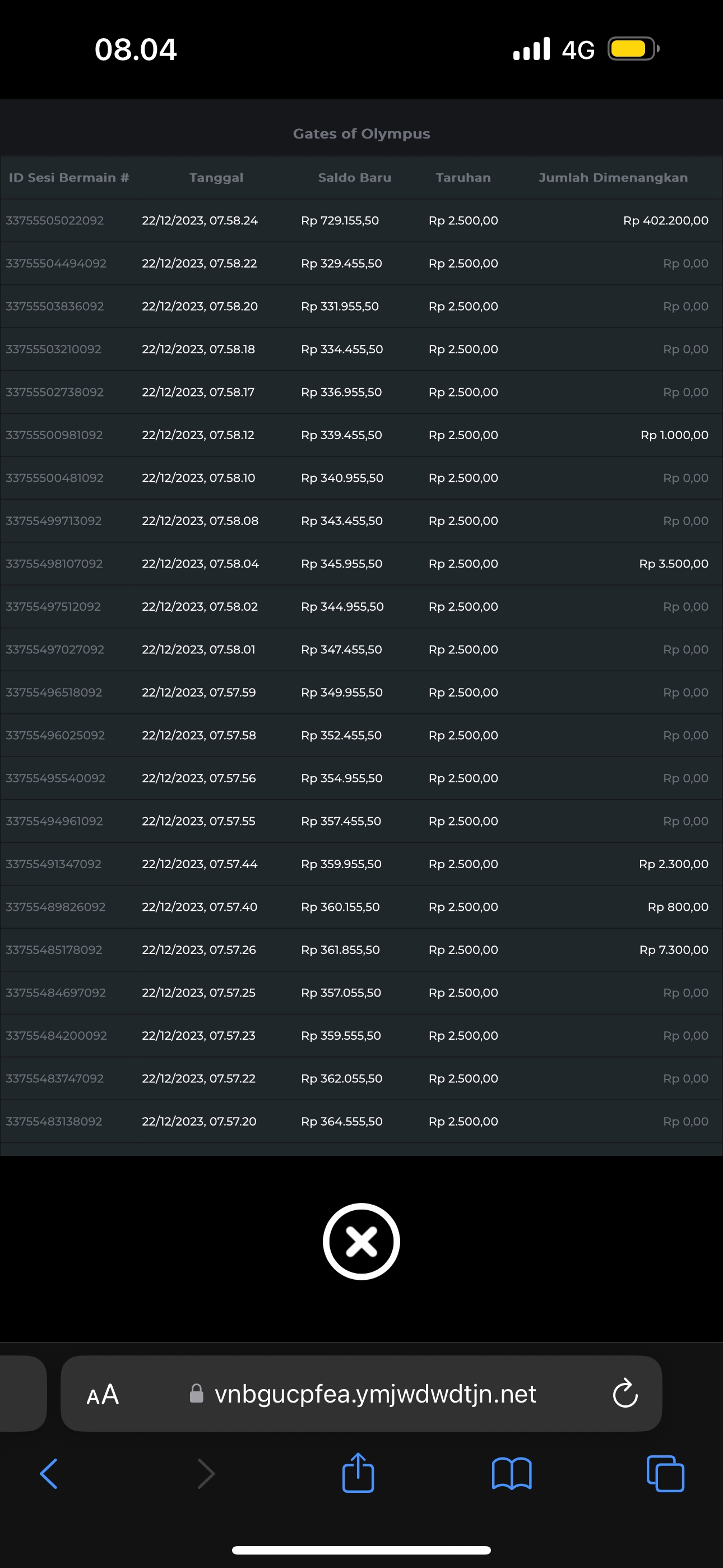Tap the Safari forward arrow
Screen dimensions: 723x1568
pos(206,1474)
